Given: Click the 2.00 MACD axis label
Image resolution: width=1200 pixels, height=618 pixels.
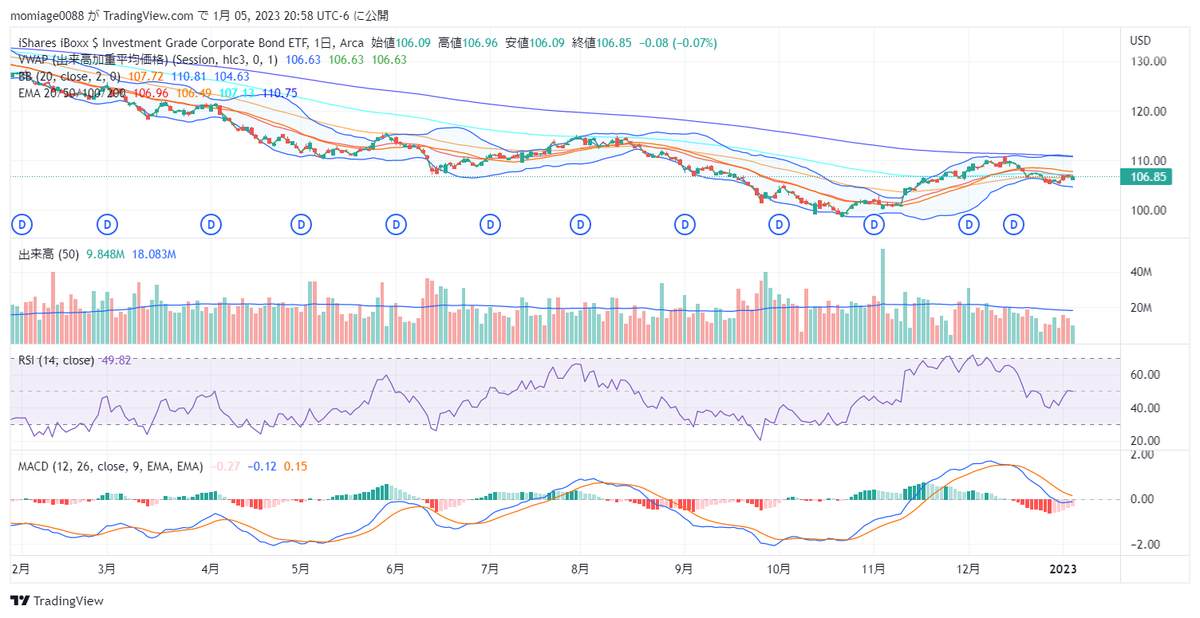Looking at the screenshot, I should [1143, 454].
